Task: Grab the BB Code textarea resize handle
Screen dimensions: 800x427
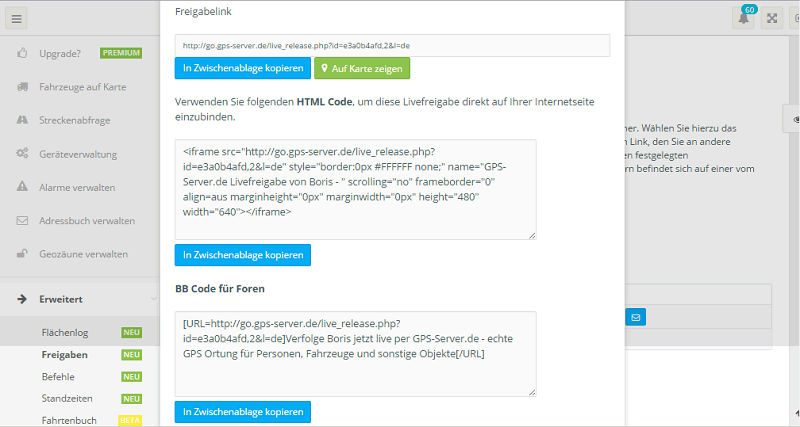Action: 532,392
